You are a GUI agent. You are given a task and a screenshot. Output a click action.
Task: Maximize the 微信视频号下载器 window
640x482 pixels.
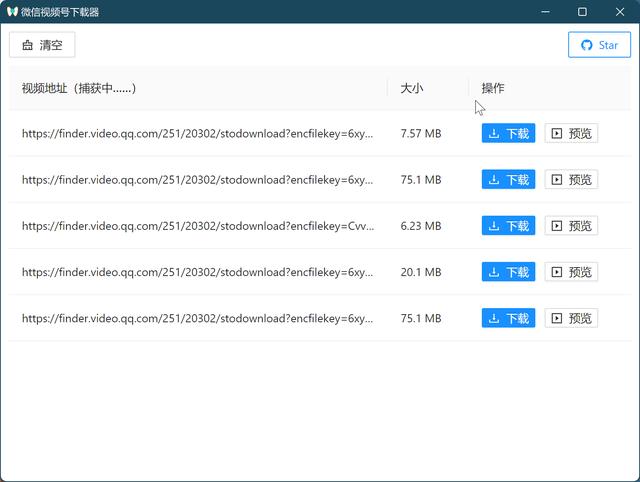tap(582, 12)
